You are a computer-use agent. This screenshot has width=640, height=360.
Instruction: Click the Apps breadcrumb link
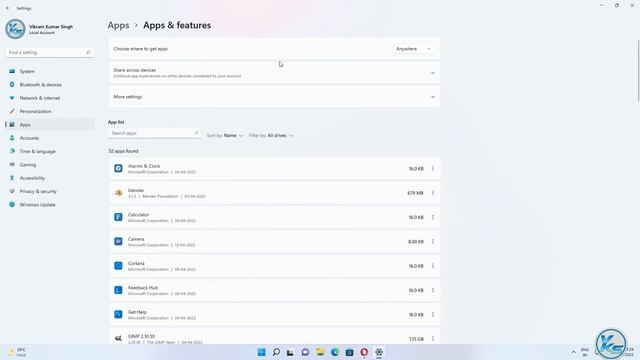point(118,25)
